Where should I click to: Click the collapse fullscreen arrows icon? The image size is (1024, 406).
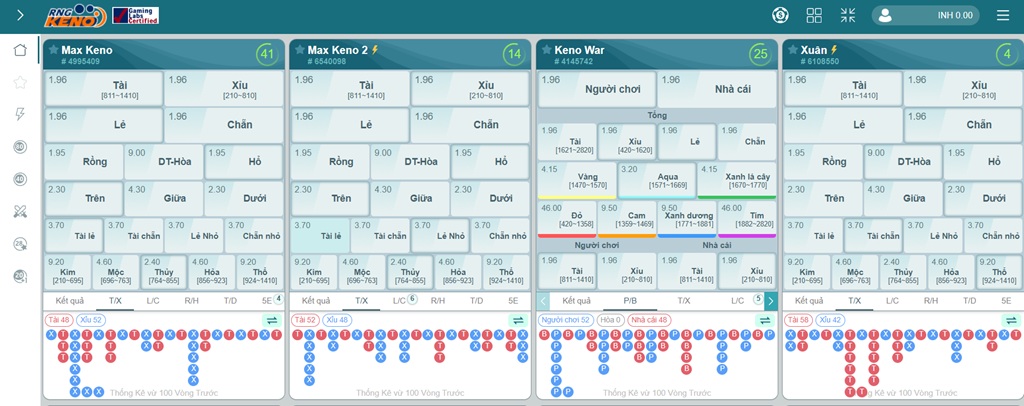click(847, 15)
